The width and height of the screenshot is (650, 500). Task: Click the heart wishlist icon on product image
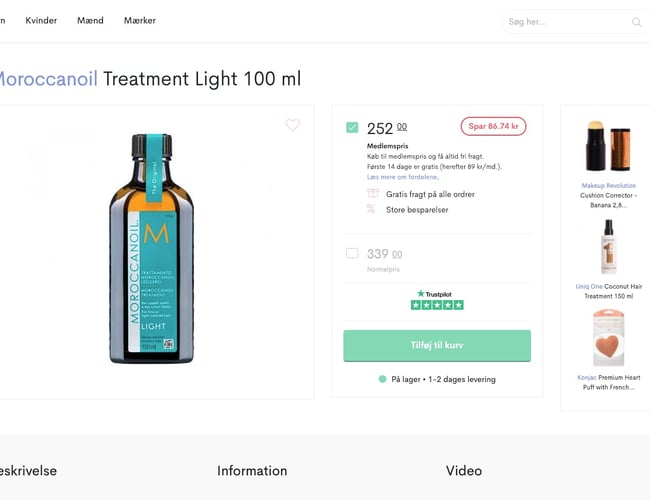point(292,125)
